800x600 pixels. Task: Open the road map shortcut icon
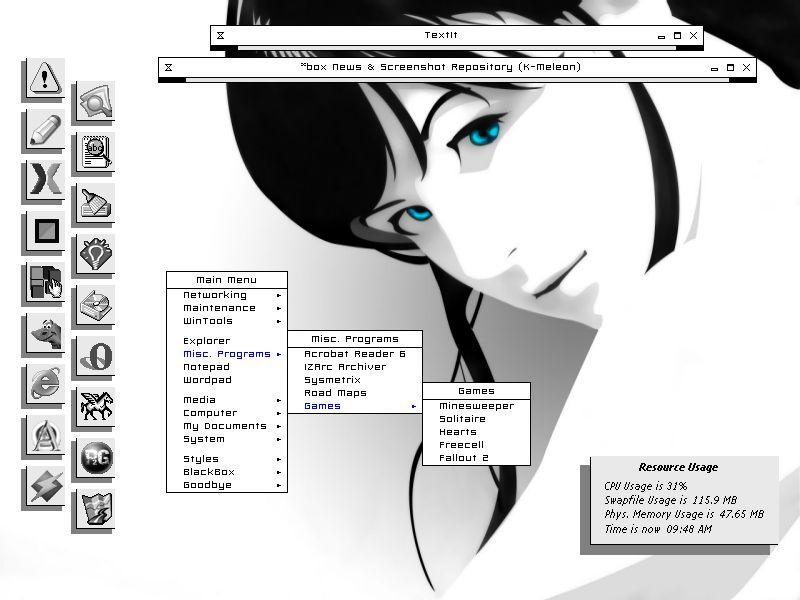pos(95,509)
